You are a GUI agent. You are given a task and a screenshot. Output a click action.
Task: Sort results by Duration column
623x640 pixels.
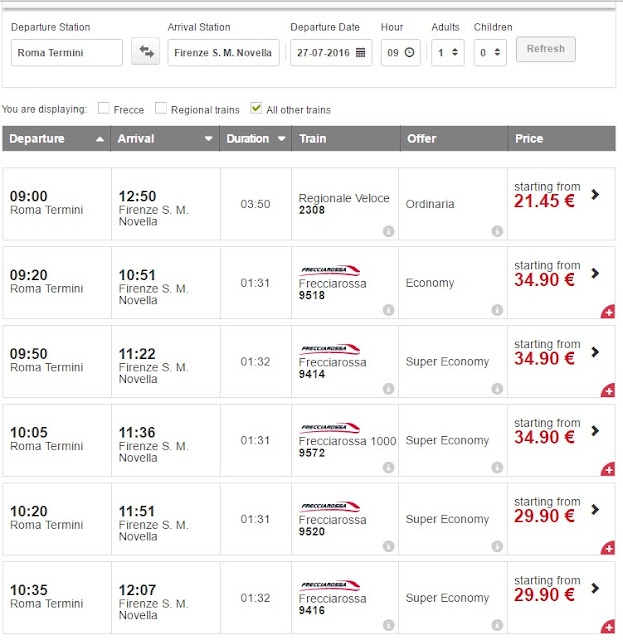click(256, 139)
